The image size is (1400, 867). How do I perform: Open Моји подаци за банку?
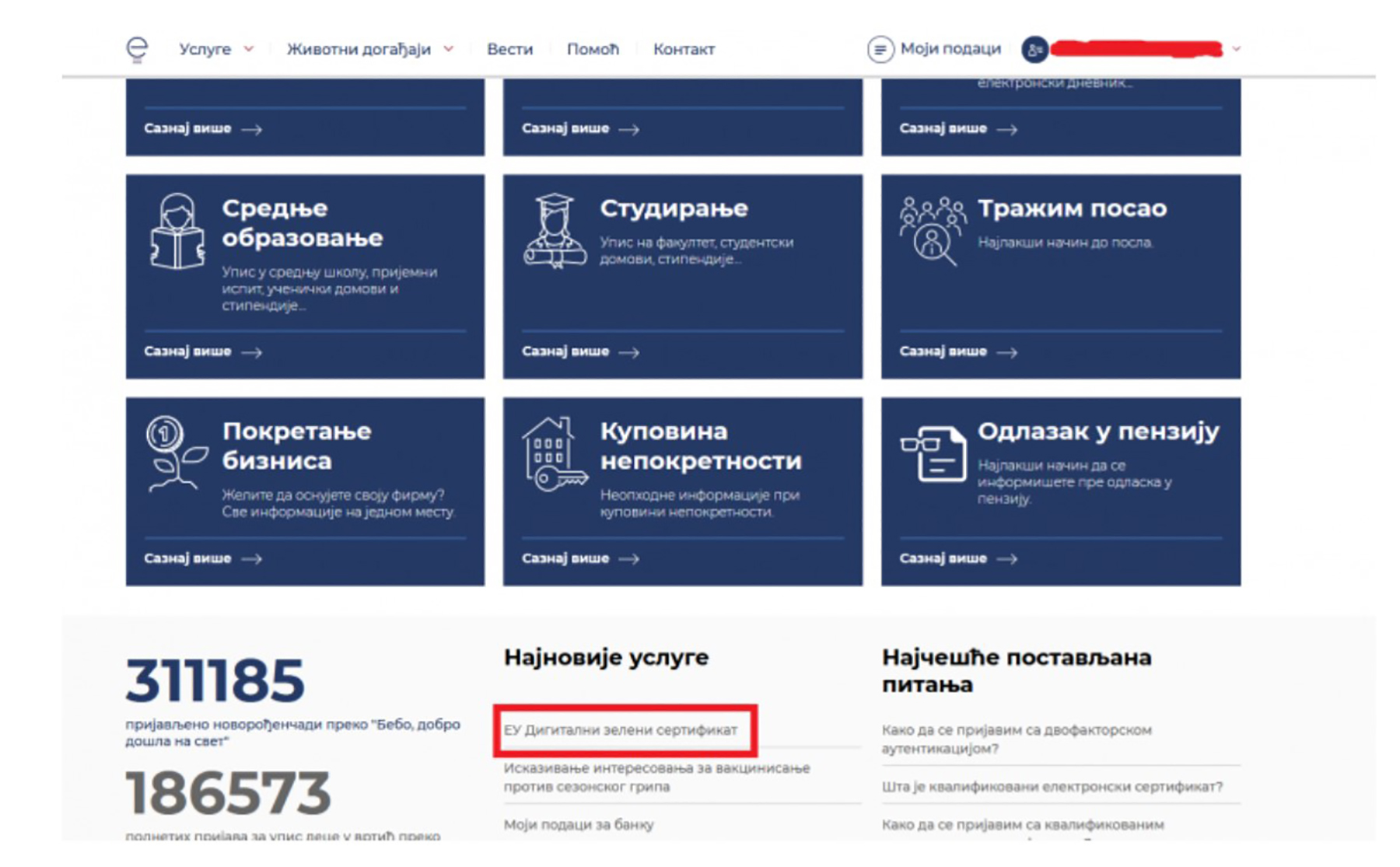pyautogui.click(x=579, y=824)
